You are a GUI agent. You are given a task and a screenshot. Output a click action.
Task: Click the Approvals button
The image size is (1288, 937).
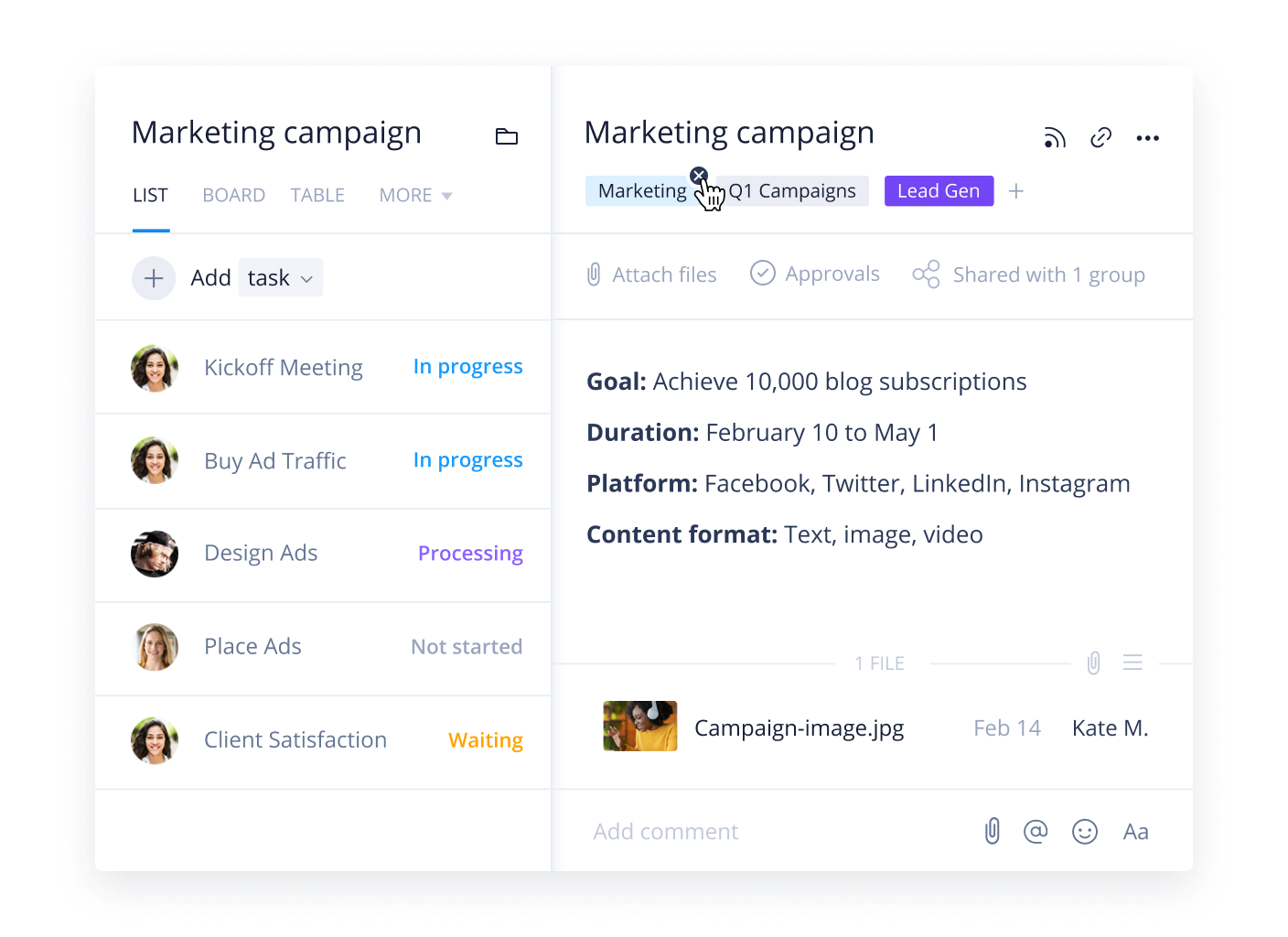pyautogui.click(x=815, y=274)
